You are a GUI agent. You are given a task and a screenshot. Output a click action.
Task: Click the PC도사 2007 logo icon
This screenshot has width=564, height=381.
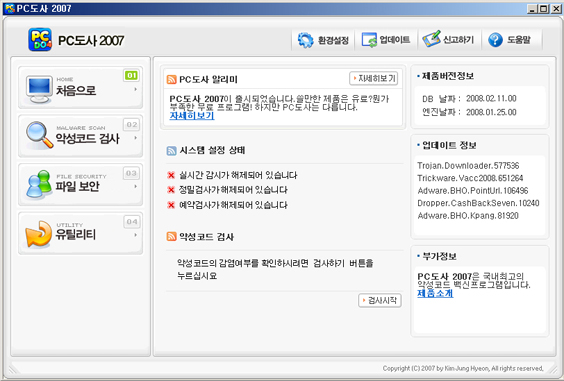pos(40,40)
